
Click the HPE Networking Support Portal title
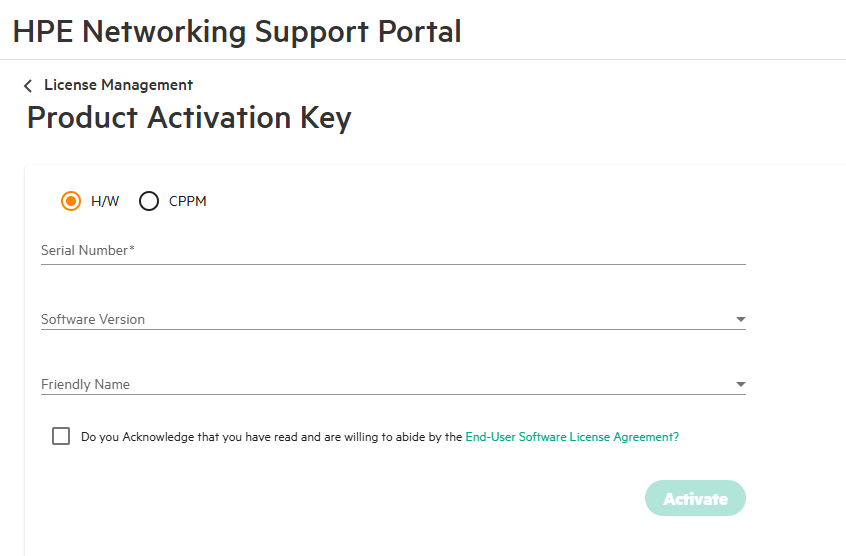click(x=237, y=31)
